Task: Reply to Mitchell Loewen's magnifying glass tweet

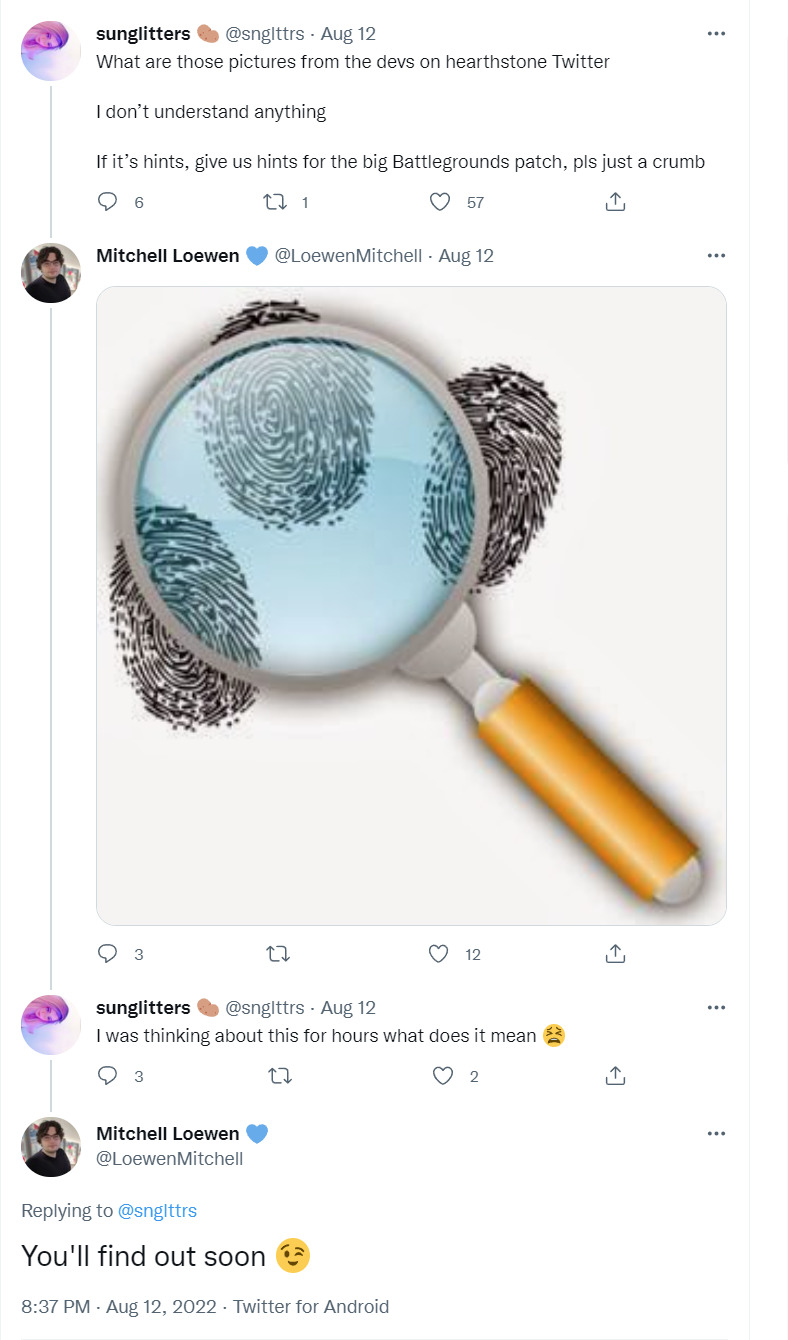Action: tap(108, 954)
